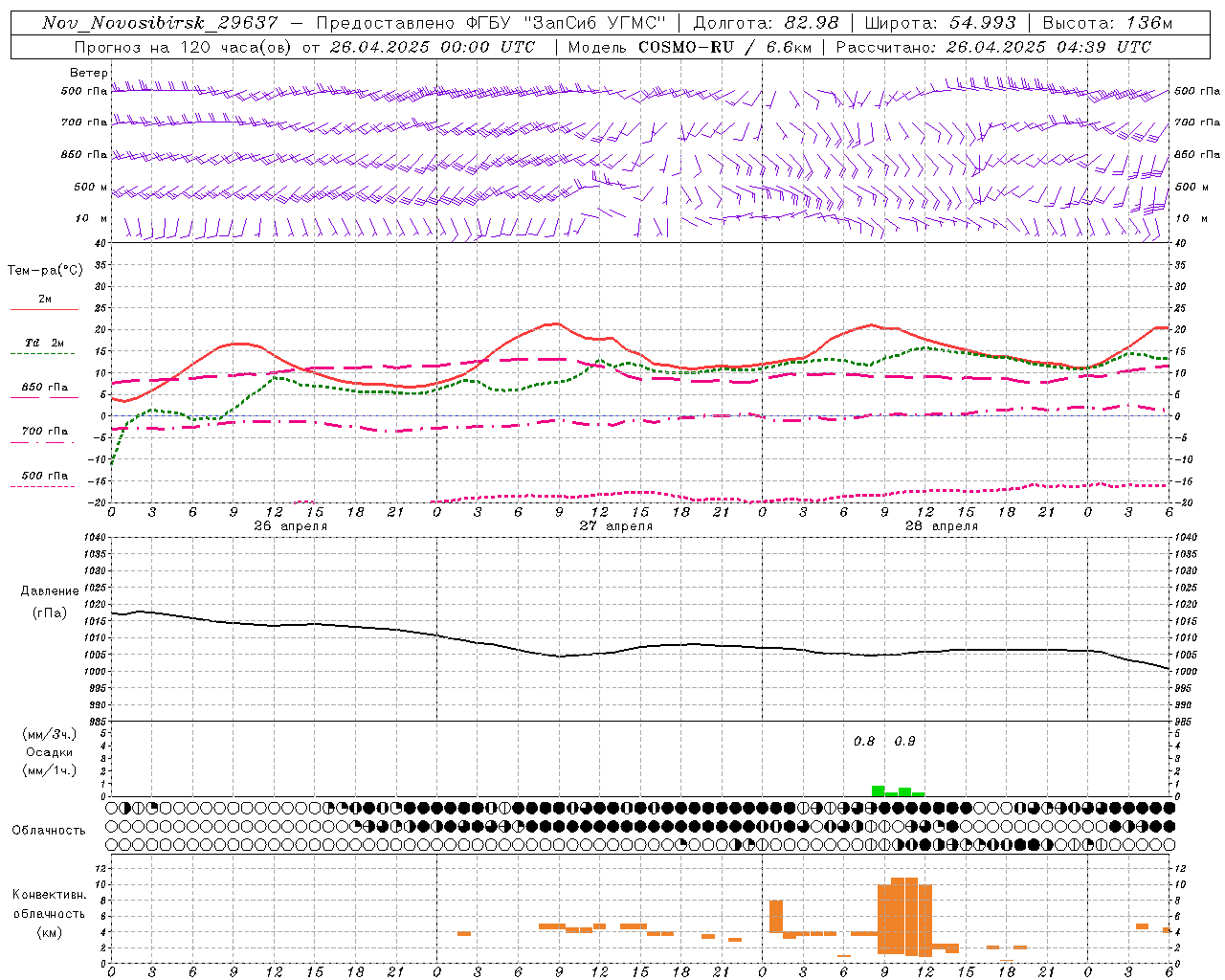1225x980 pixels.
Task: Click the model name COSMO-RU / 6.6км
Action: [725, 47]
